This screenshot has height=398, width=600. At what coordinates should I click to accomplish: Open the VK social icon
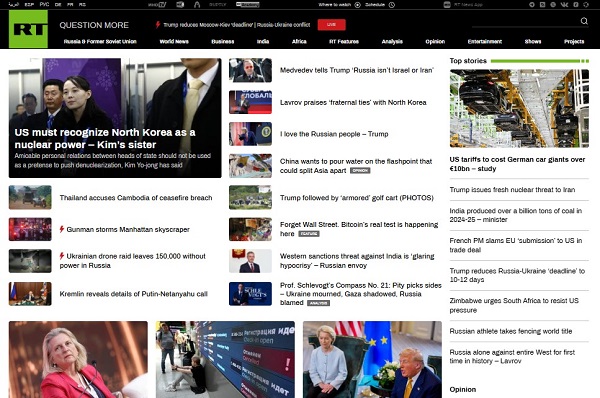[x=564, y=5]
